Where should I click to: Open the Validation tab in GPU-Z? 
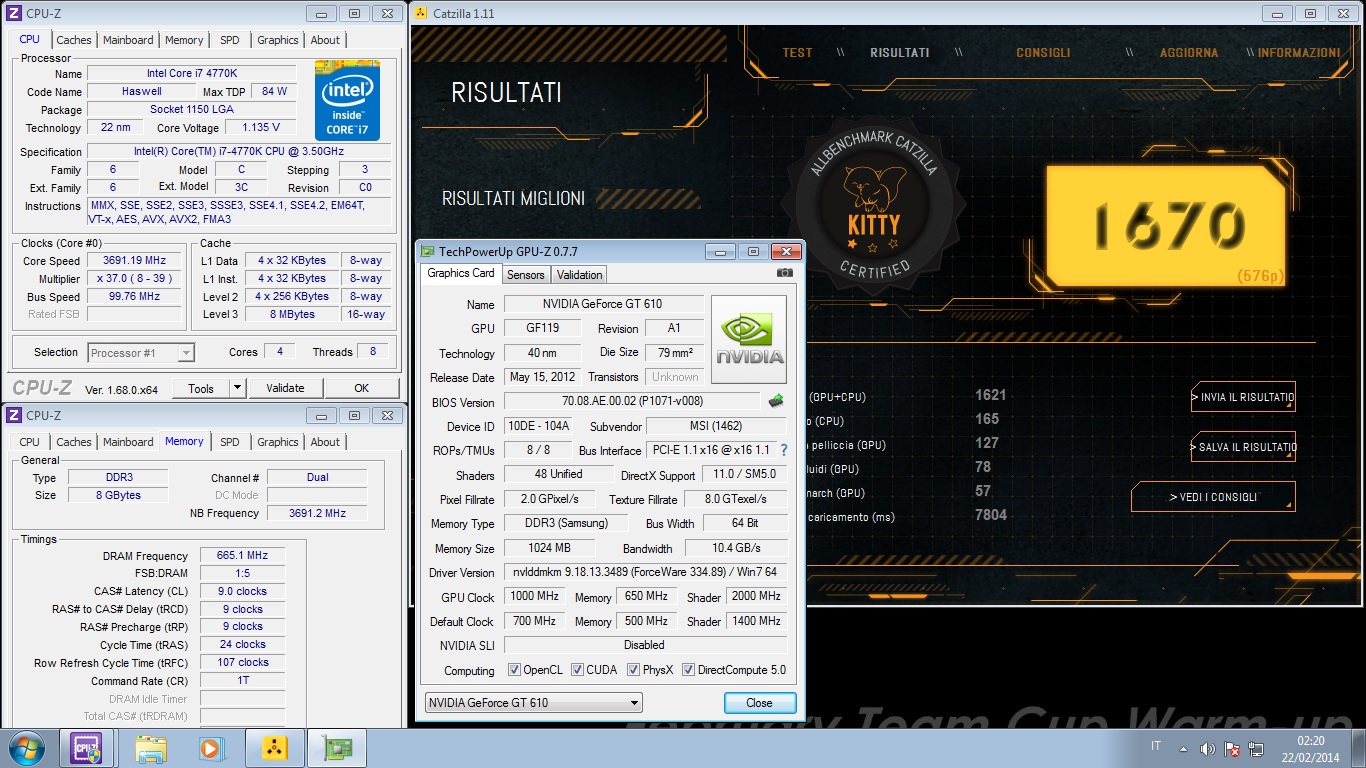point(580,275)
